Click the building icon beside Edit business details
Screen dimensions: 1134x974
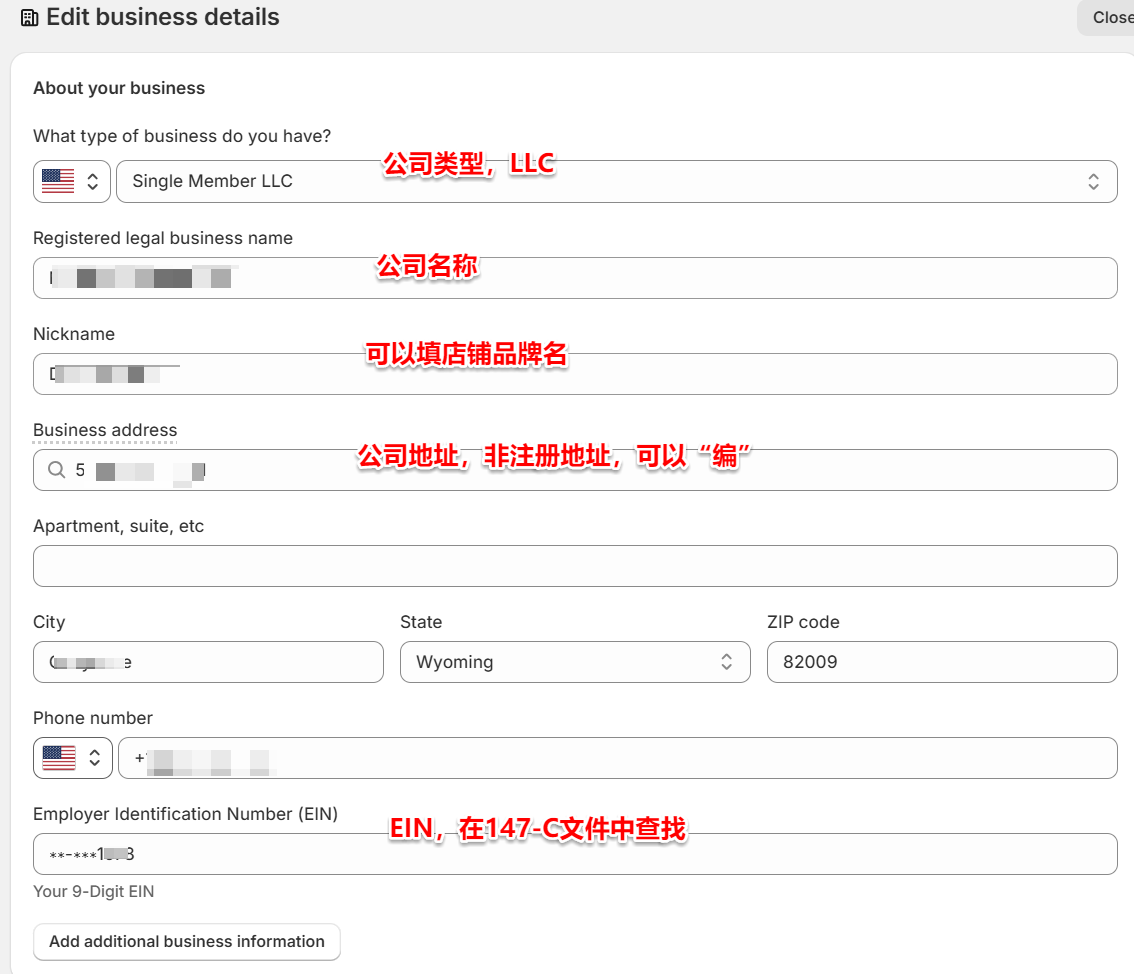[30, 17]
